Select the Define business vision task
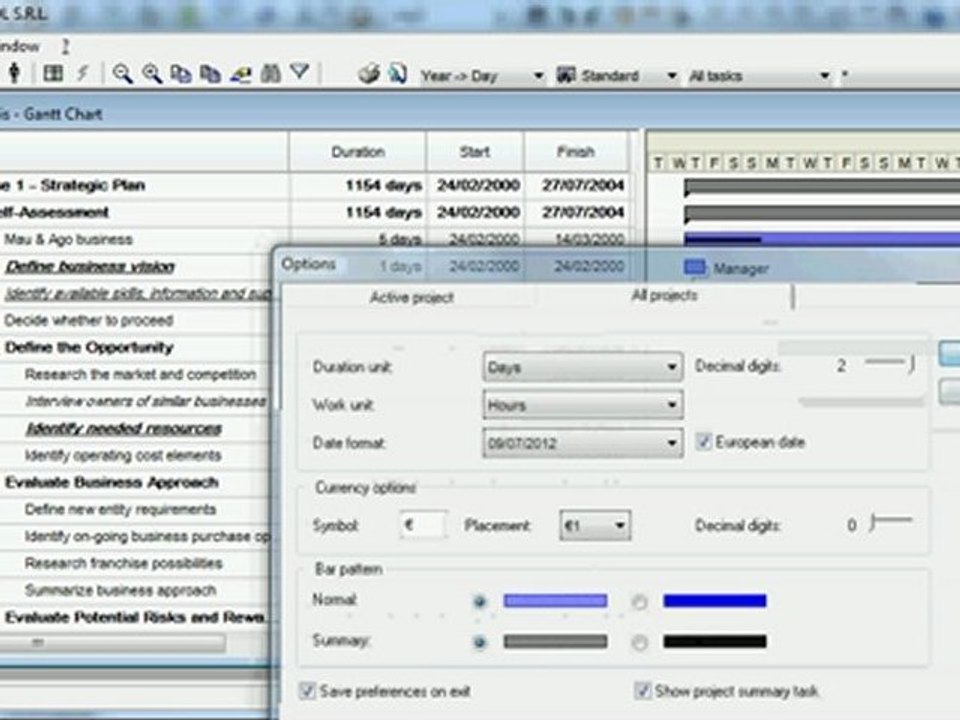The width and height of the screenshot is (960, 720). (x=90, y=266)
